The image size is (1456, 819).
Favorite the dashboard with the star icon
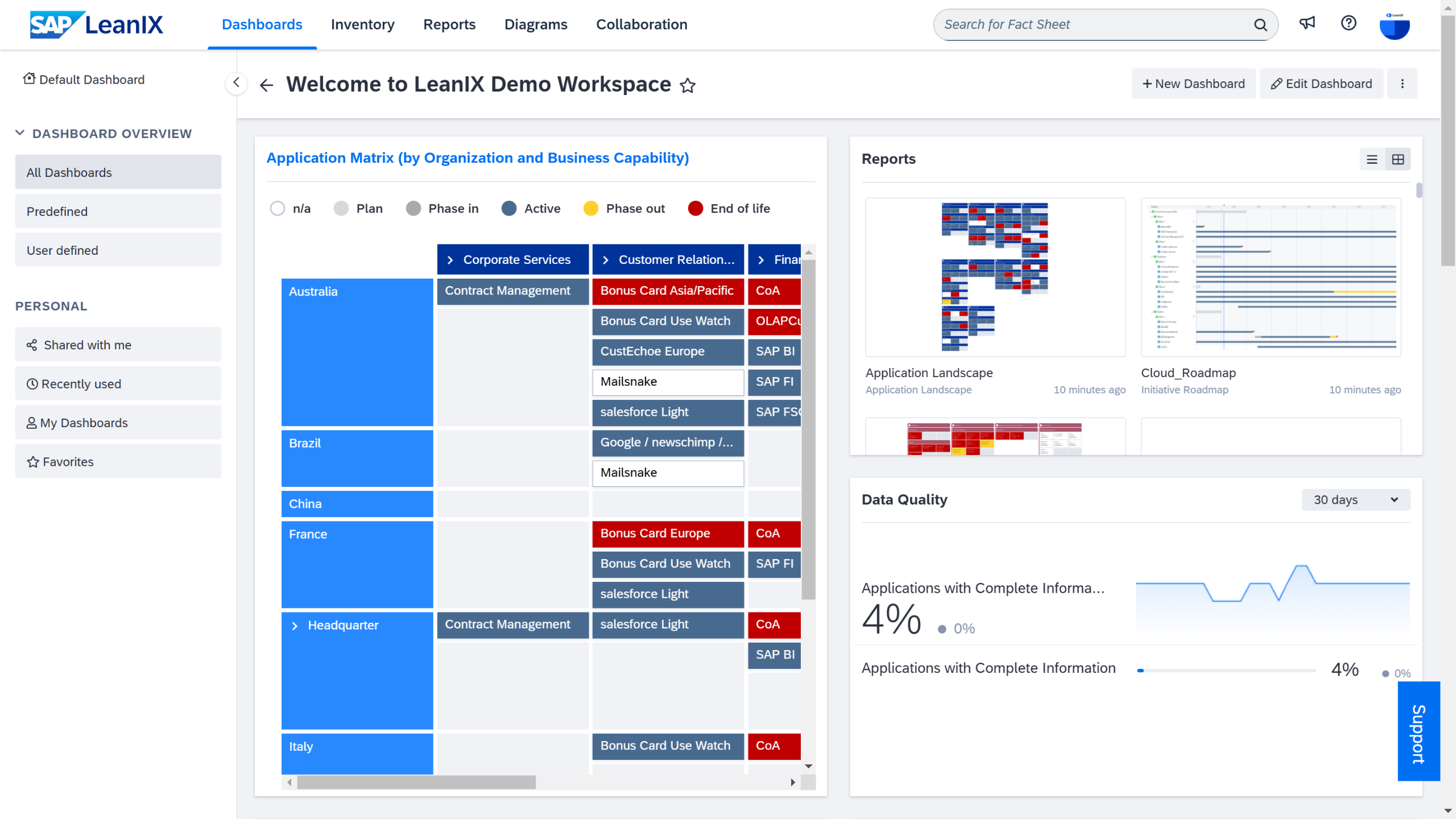(x=688, y=85)
